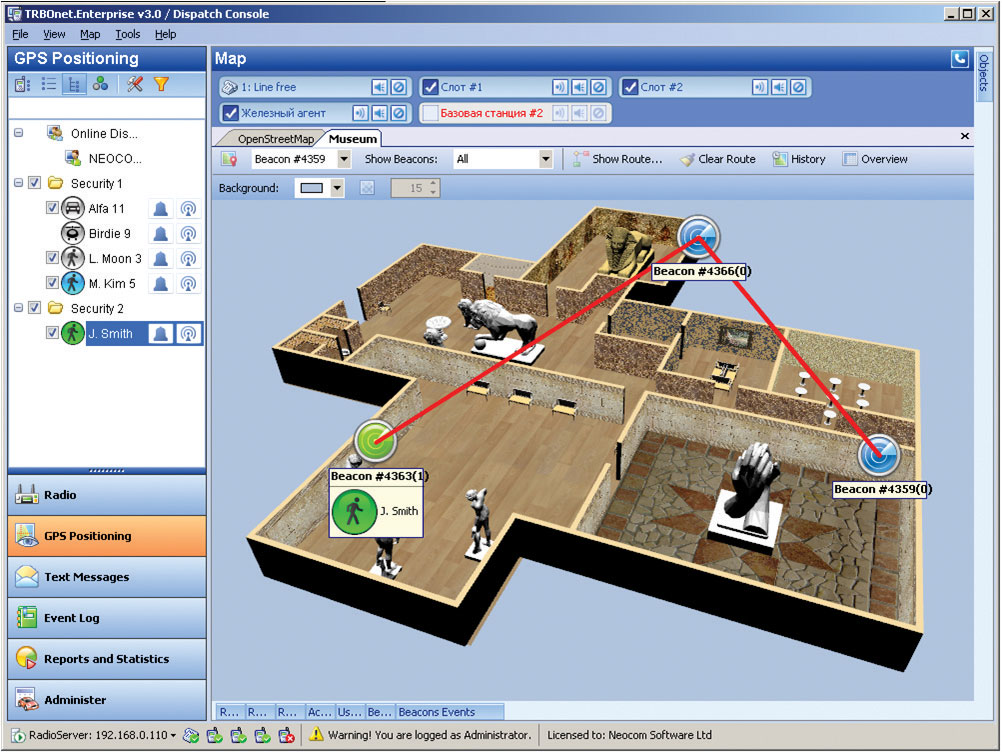Click the phone call icon in Map header
Image resolution: width=1002 pixels, height=753 pixels.
pyautogui.click(x=959, y=59)
